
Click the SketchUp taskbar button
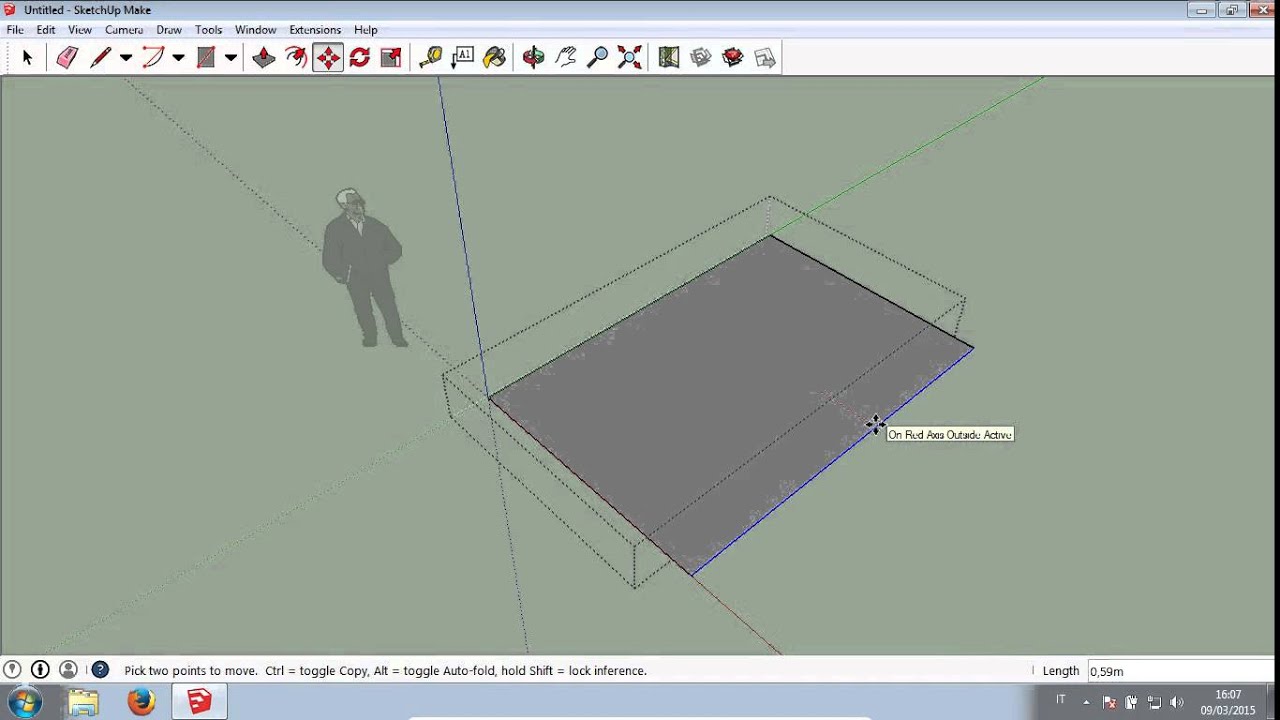coord(199,702)
